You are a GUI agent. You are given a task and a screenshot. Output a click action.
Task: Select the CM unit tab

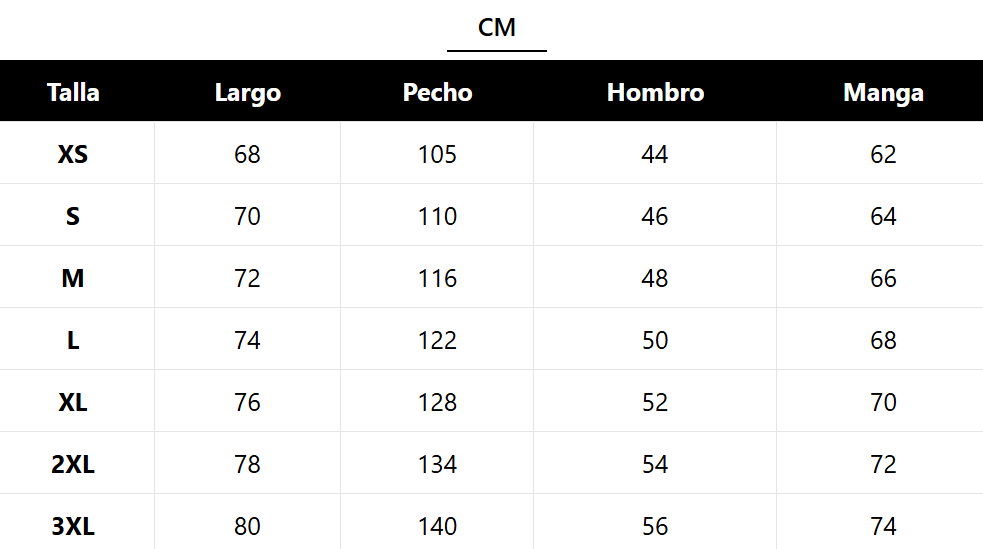pos(497,28)
